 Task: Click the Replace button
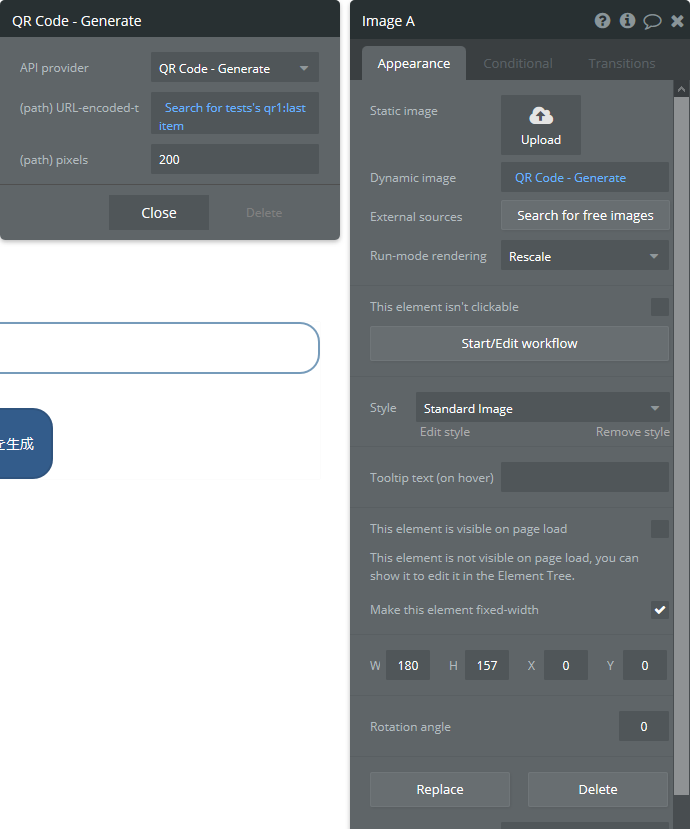[440, 789]
